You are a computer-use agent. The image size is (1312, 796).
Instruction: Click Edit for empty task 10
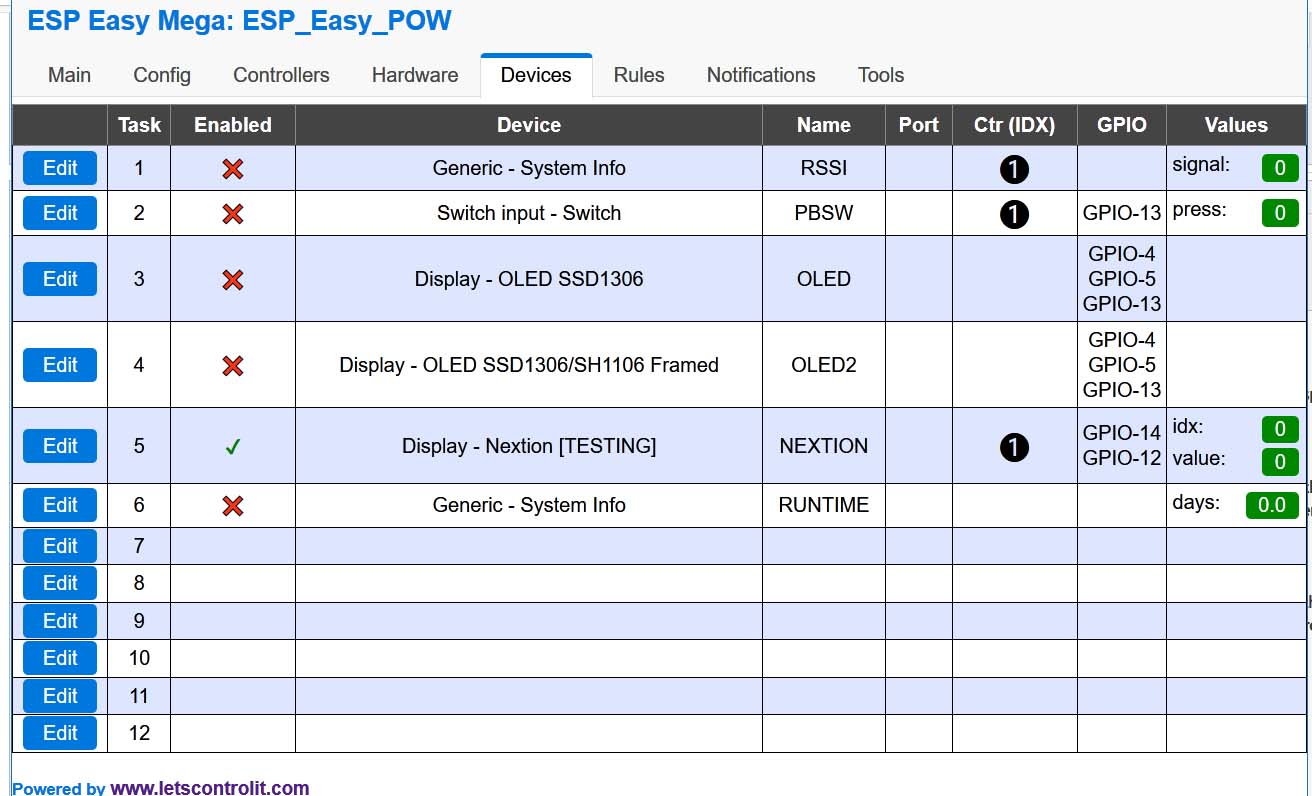60,658
